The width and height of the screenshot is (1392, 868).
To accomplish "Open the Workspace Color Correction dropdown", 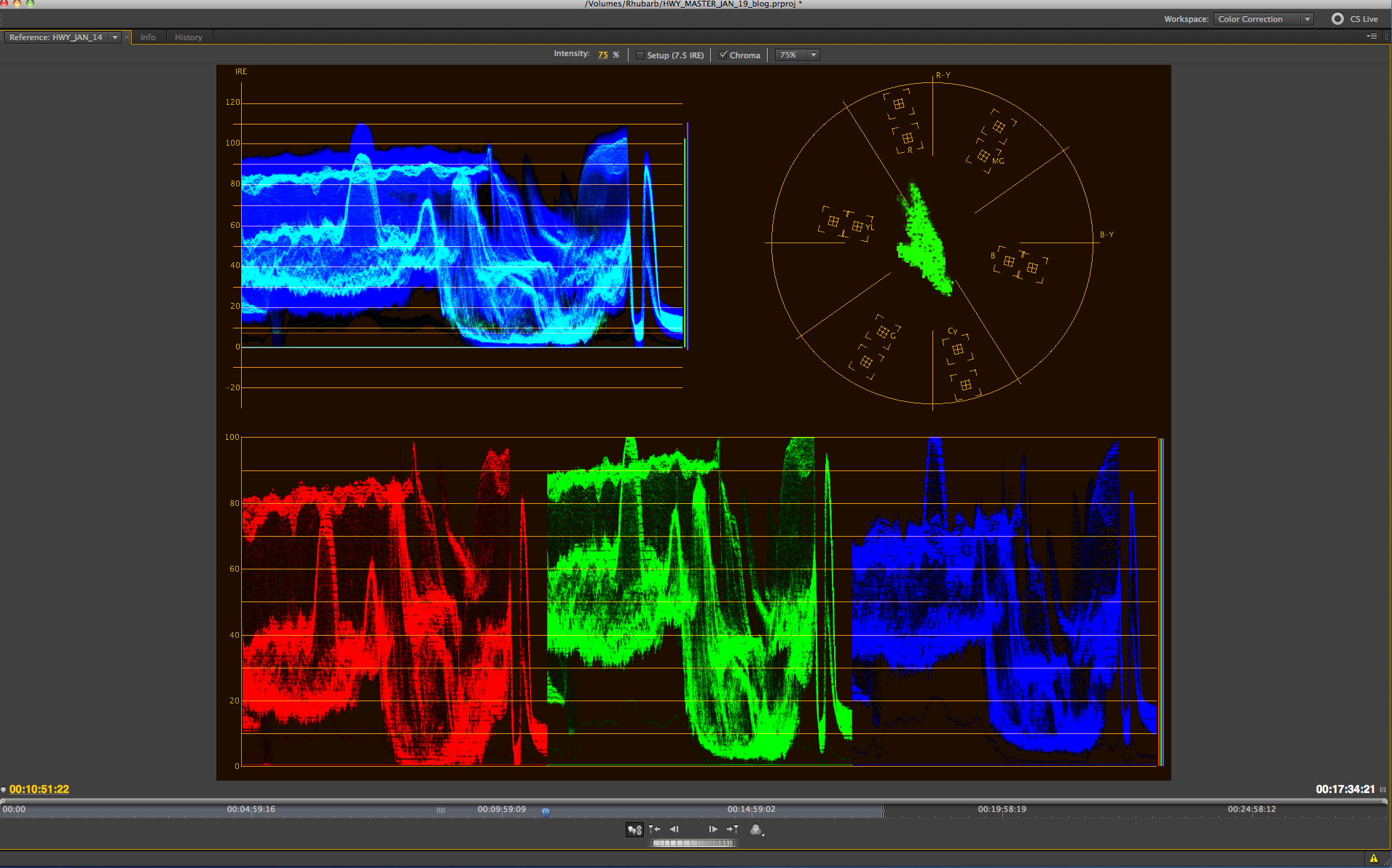I will [x=1263, y=19].
